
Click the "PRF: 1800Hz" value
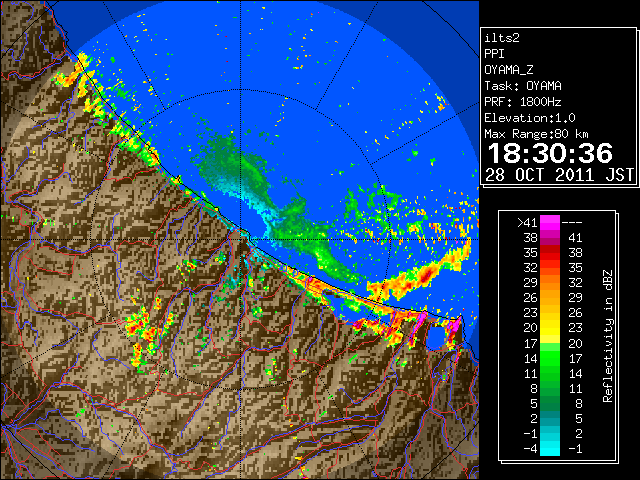(523, 102)
